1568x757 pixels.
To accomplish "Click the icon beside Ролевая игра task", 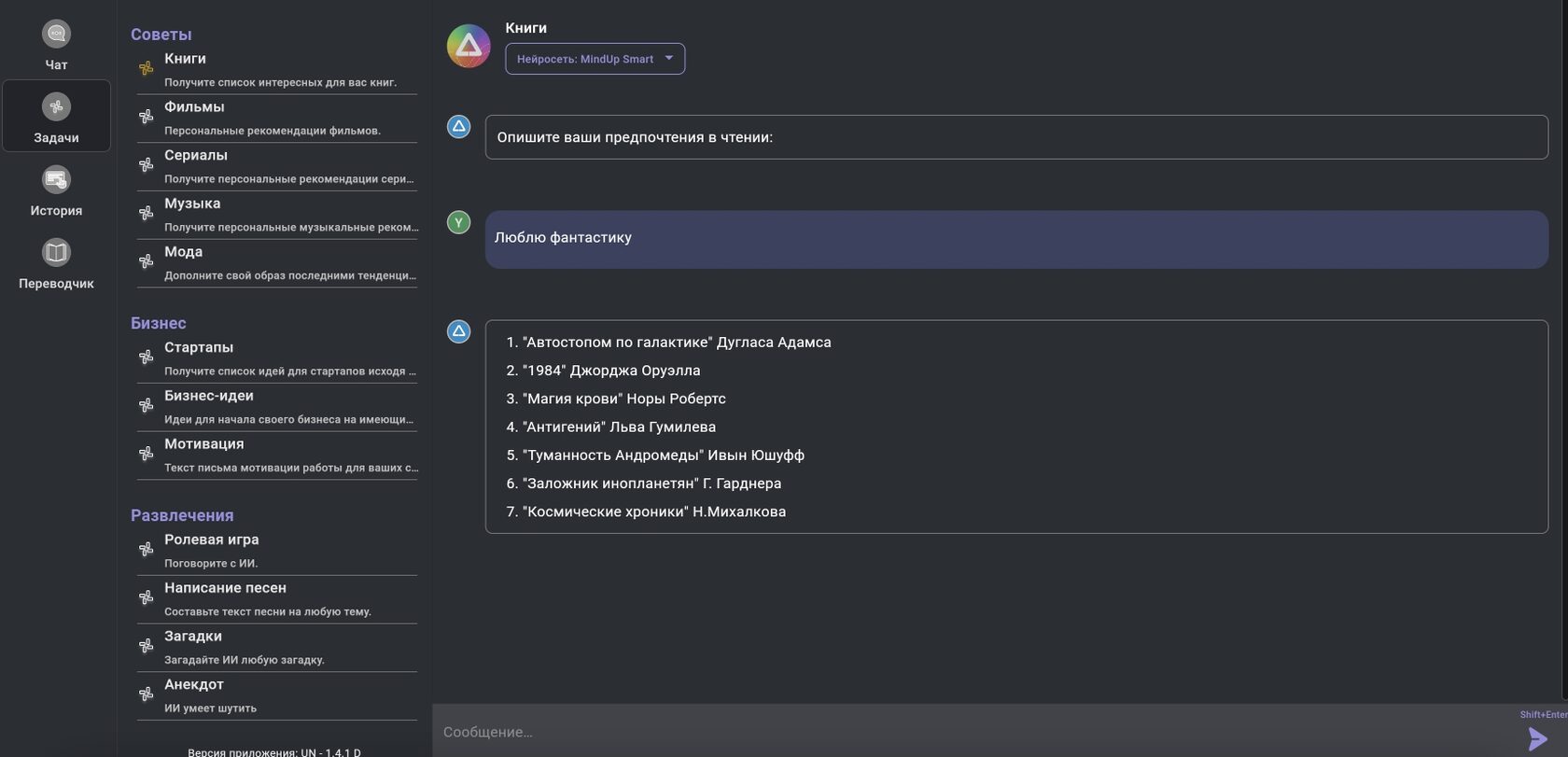I will tap(147, 550).
